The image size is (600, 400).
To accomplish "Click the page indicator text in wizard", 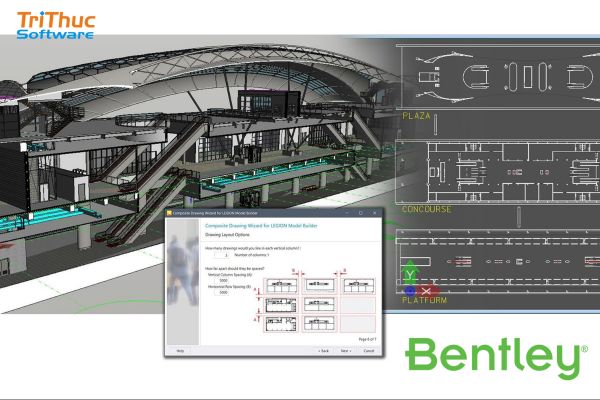I will pos(367,340).
